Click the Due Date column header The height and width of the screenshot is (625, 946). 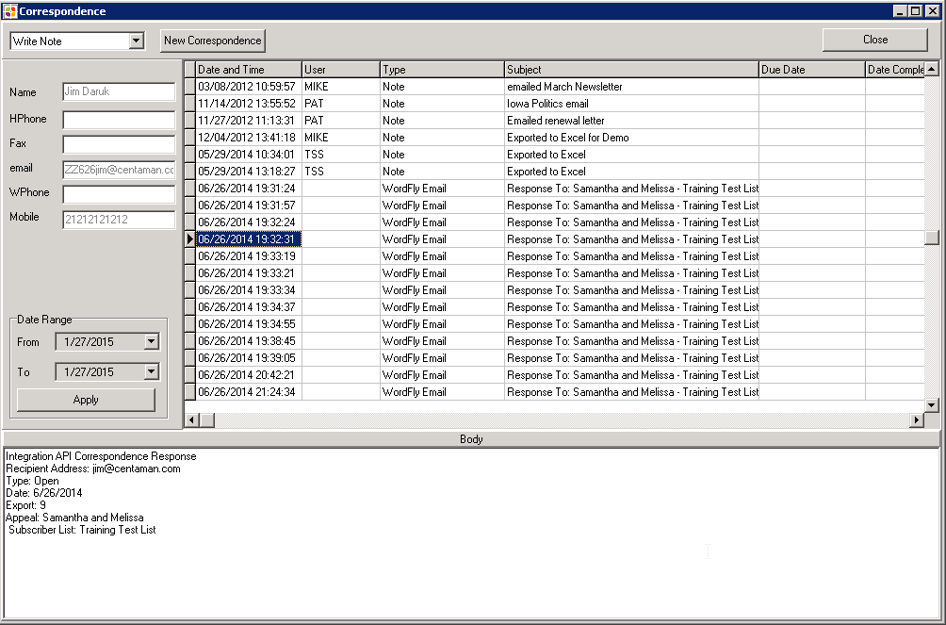coord(812,69)
